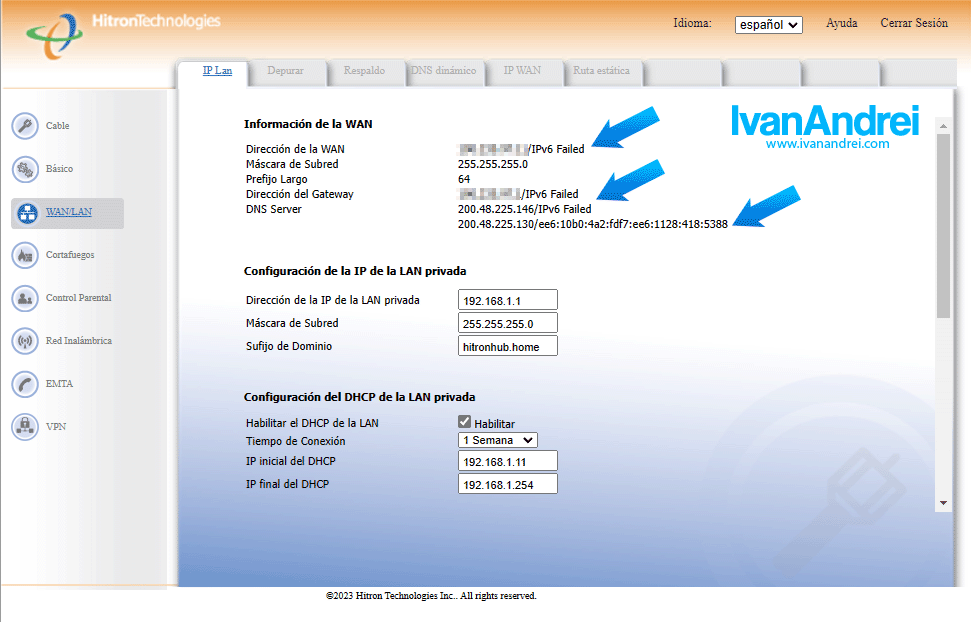Open the Idioma español language dropdown
971x622 pixels.
[x=768, y=24]
